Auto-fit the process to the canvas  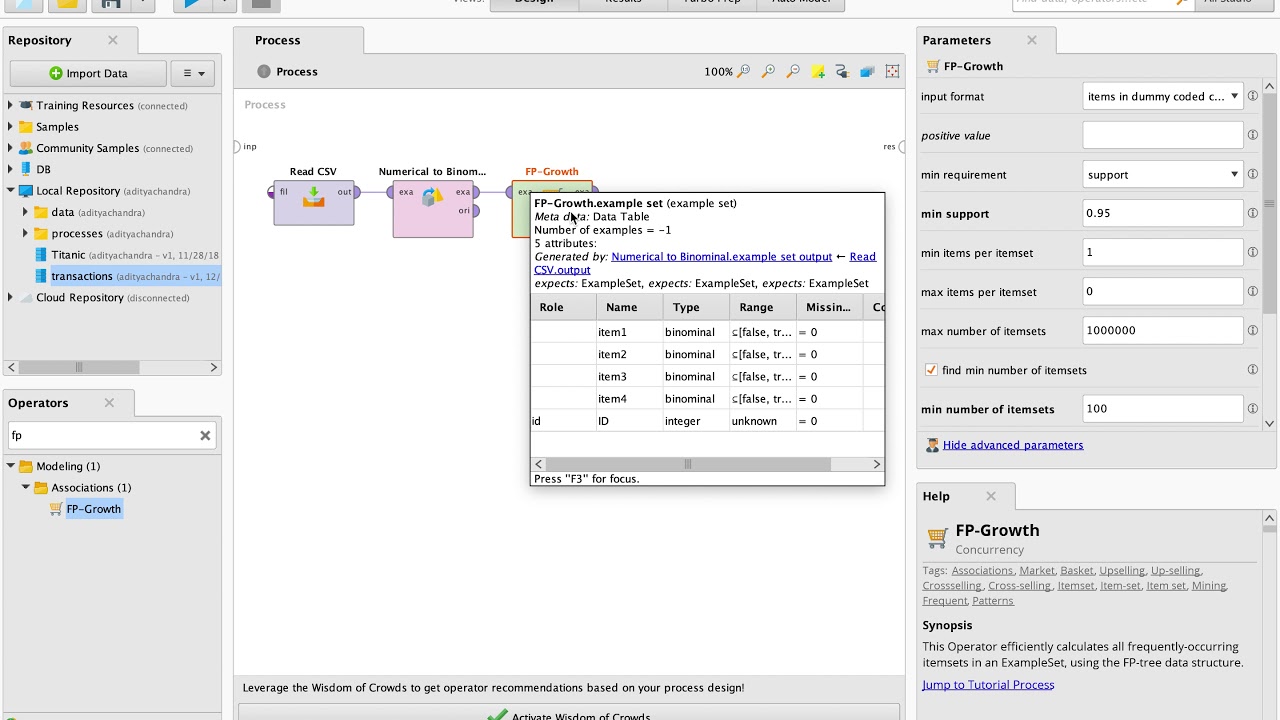[x=892, y=72]
